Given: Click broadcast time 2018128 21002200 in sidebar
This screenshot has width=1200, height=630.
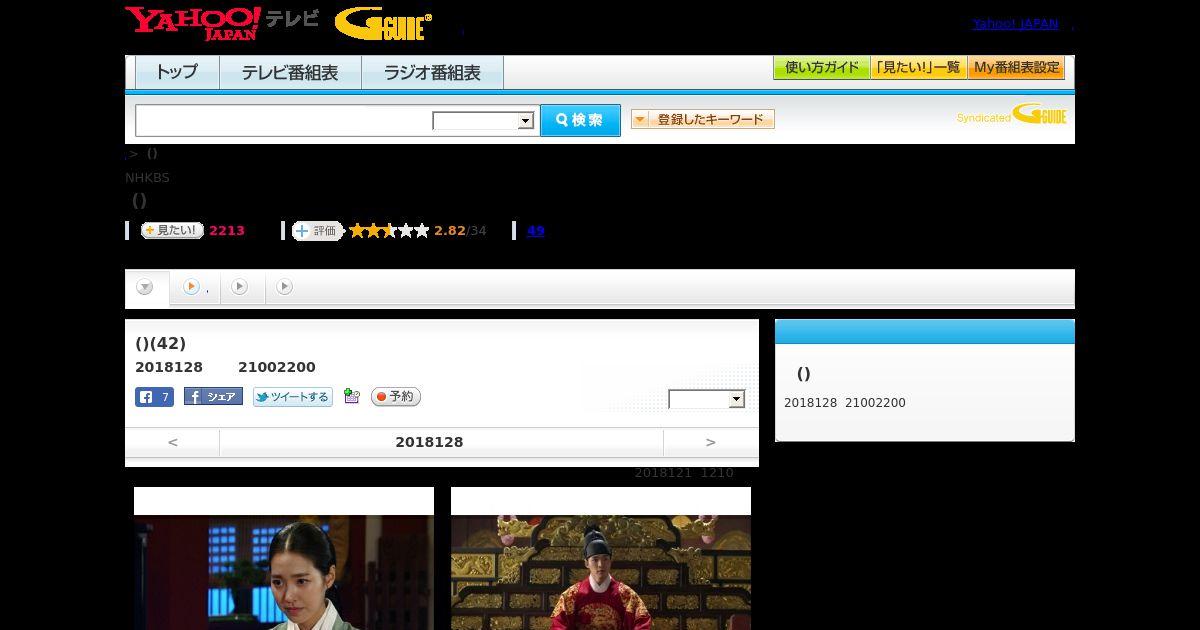Looking at the screenshot, I should point(845,403).
